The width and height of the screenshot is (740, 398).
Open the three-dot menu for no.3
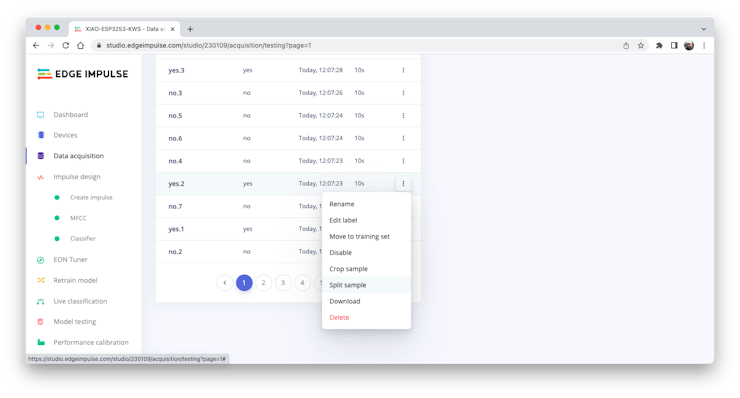tap(403, 93)
